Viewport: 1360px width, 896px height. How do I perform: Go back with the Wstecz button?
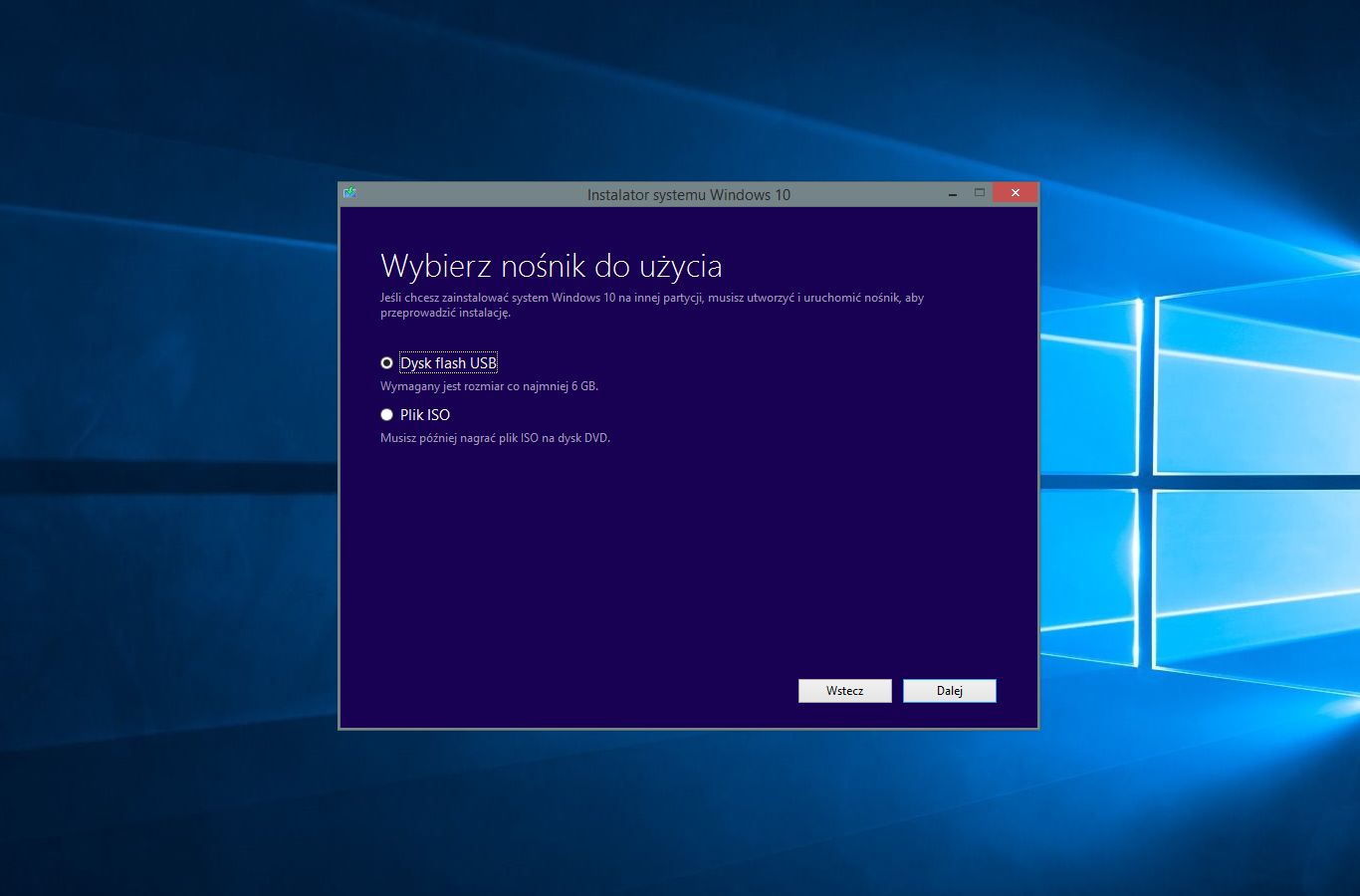[844, 691]
